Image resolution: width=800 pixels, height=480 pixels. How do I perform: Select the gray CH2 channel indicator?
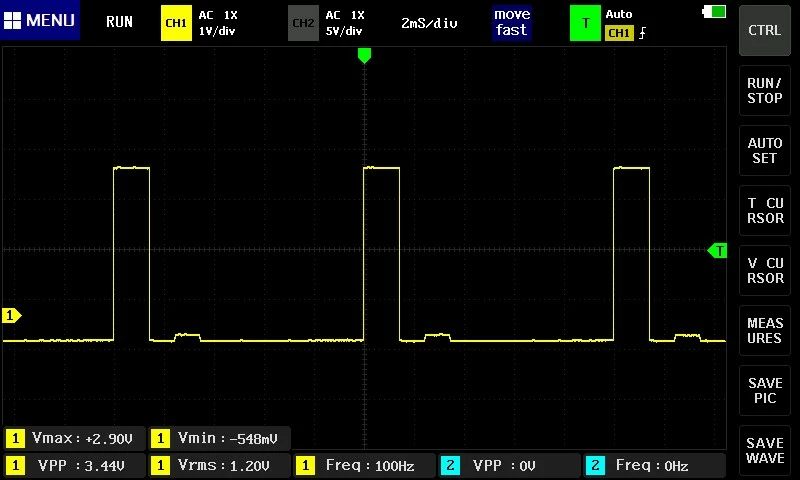[303, 23]
